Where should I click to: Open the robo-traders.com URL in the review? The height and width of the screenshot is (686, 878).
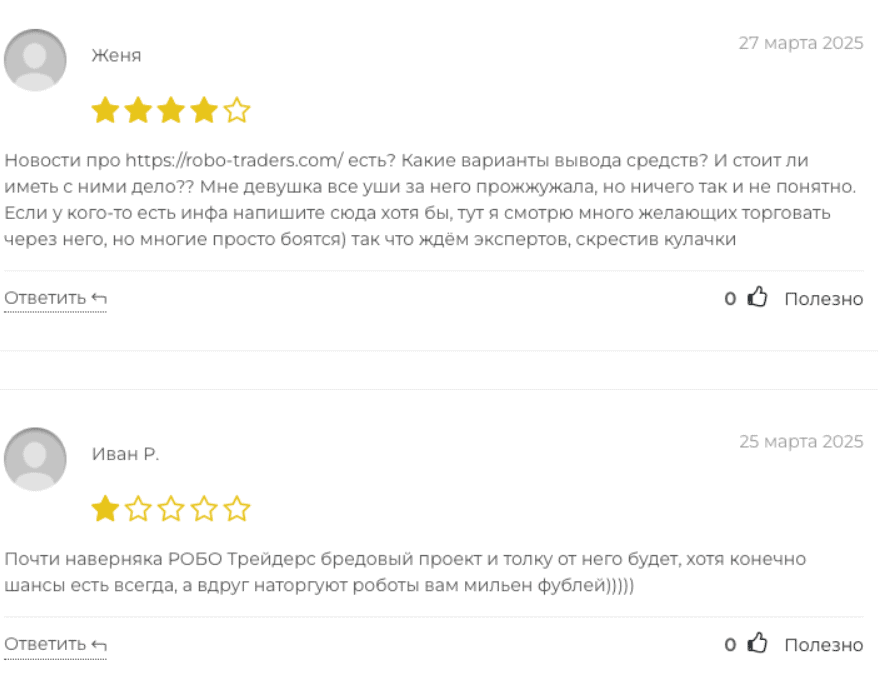pyautogui.click(x=235, y=160)
